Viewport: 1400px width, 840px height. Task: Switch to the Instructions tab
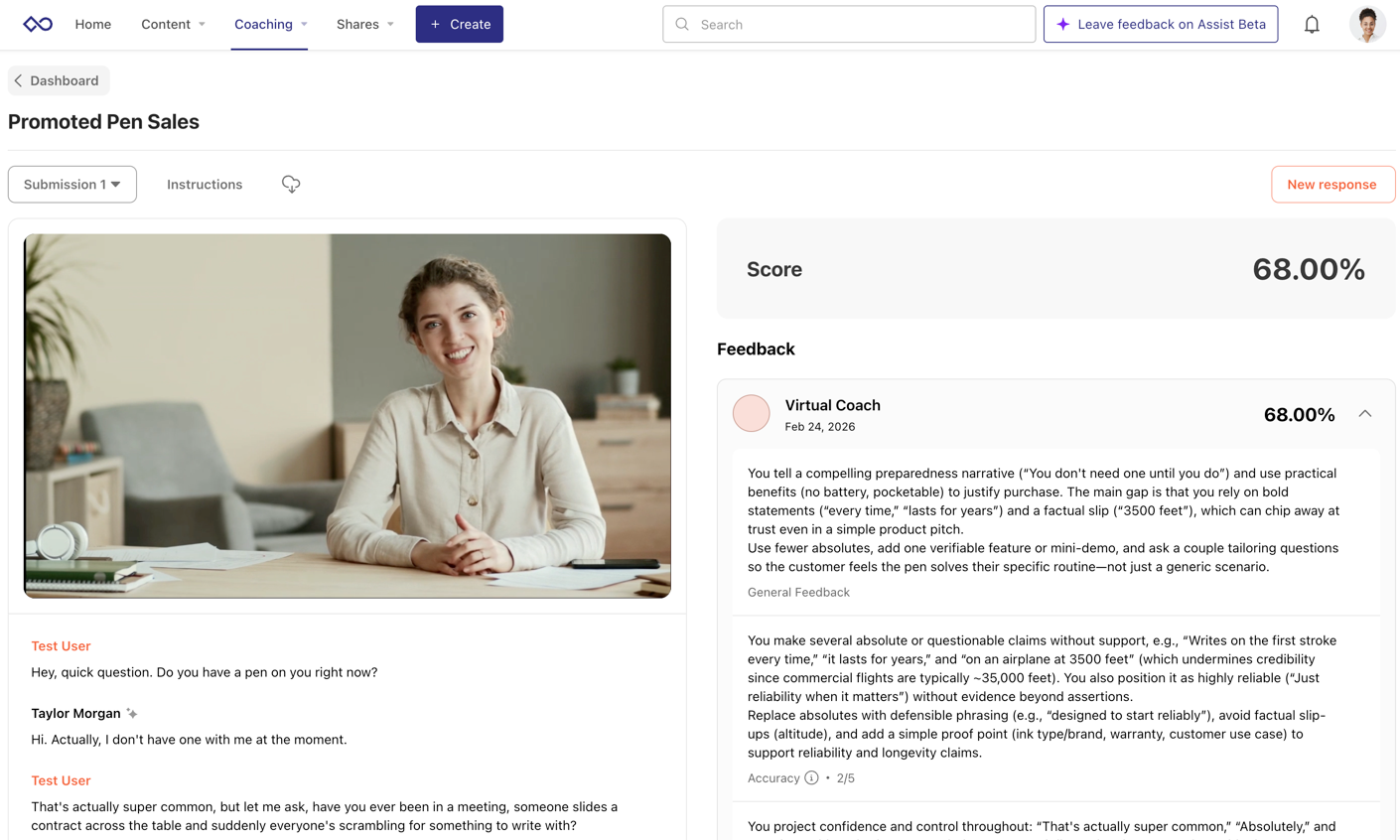click(204, 184)
